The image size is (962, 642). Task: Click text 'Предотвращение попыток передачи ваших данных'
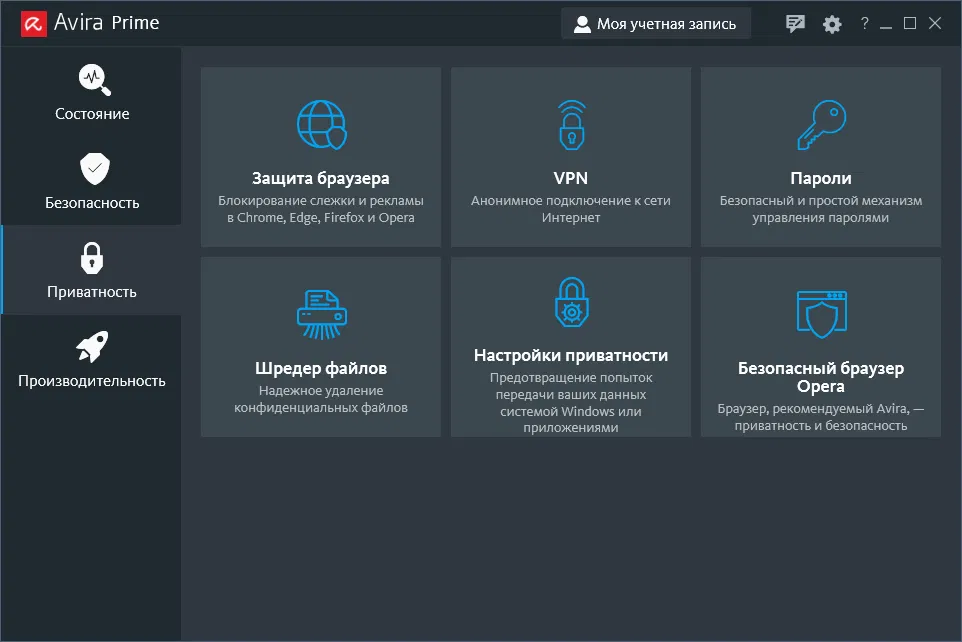571,386
